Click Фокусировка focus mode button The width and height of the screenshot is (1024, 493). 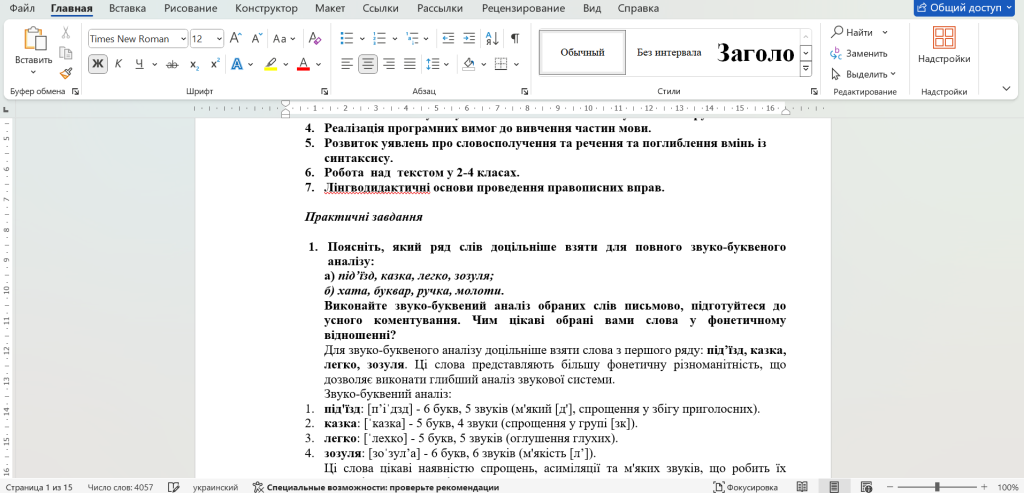[745, 487]
